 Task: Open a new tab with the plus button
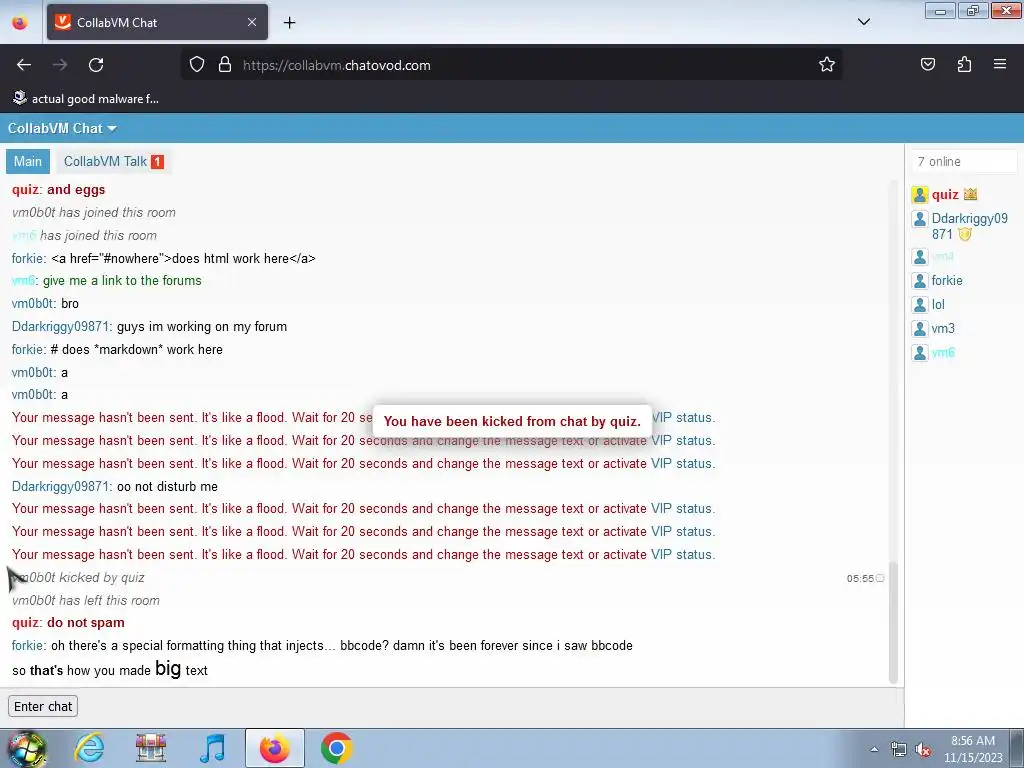(289, 23)
